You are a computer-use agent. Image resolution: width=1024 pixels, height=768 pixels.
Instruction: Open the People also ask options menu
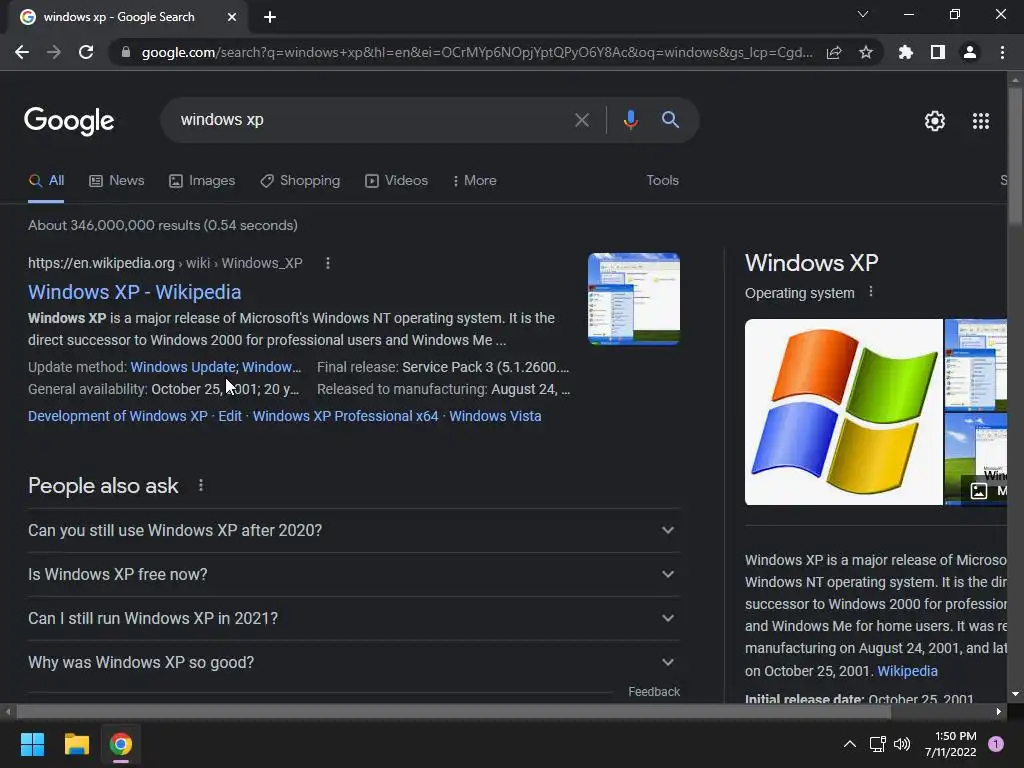[200, 486]
